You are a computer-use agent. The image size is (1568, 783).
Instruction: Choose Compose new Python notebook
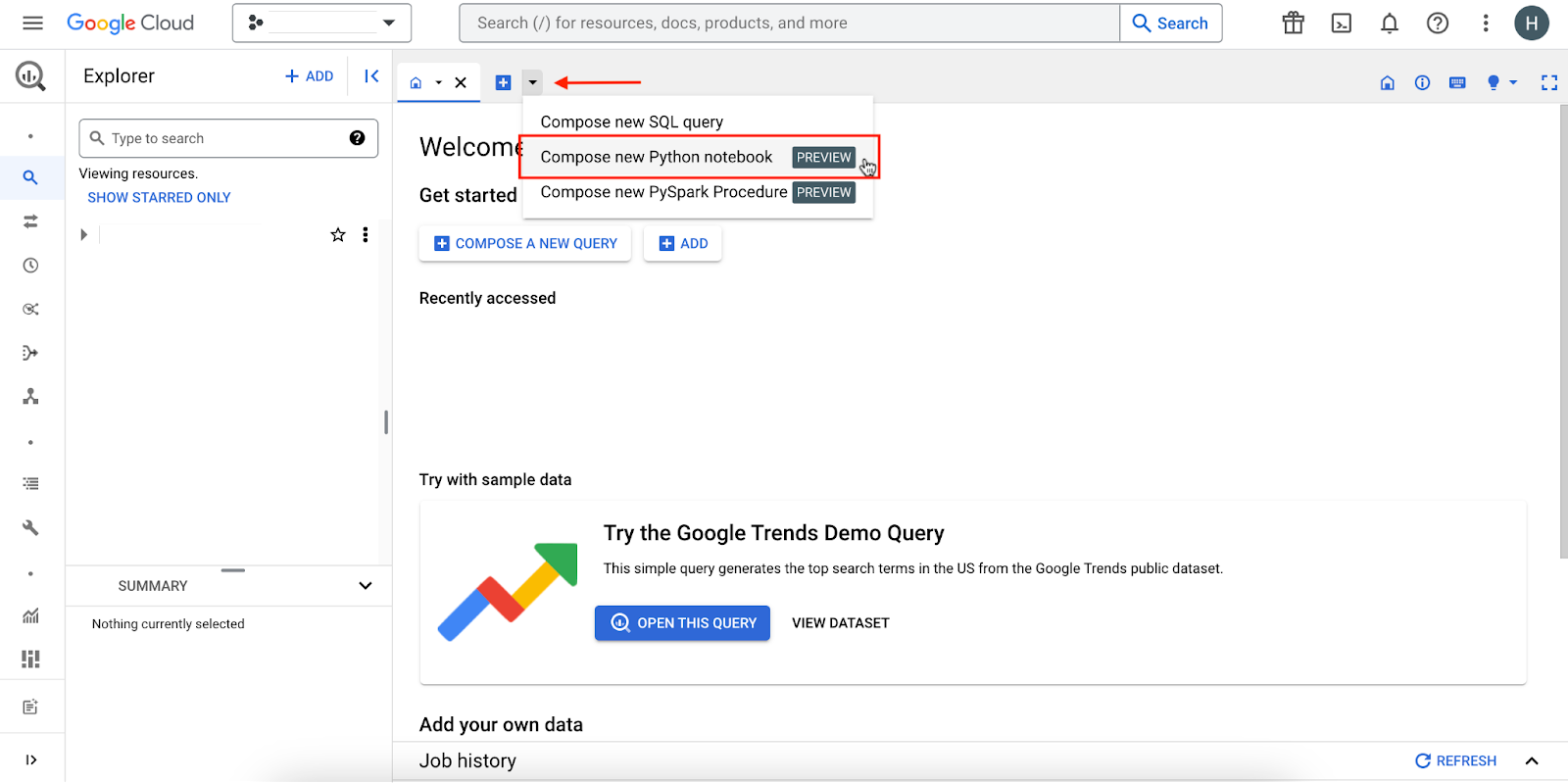coord(698,157)
